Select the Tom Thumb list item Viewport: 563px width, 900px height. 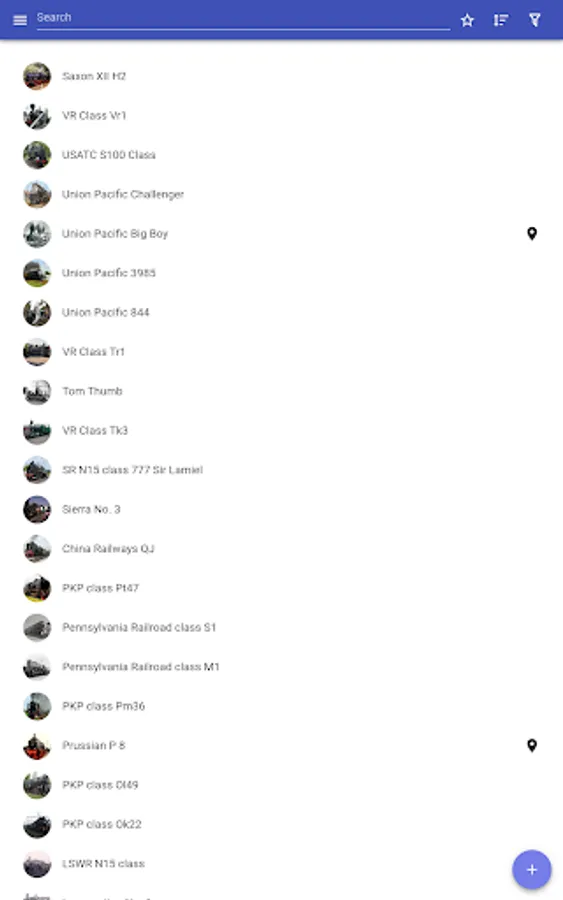281,391
